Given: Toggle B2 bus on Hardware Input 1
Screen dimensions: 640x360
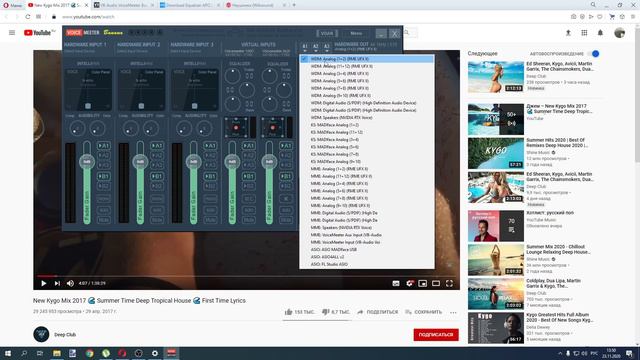Looking at the screenshot, I should (x=104, y=186).
